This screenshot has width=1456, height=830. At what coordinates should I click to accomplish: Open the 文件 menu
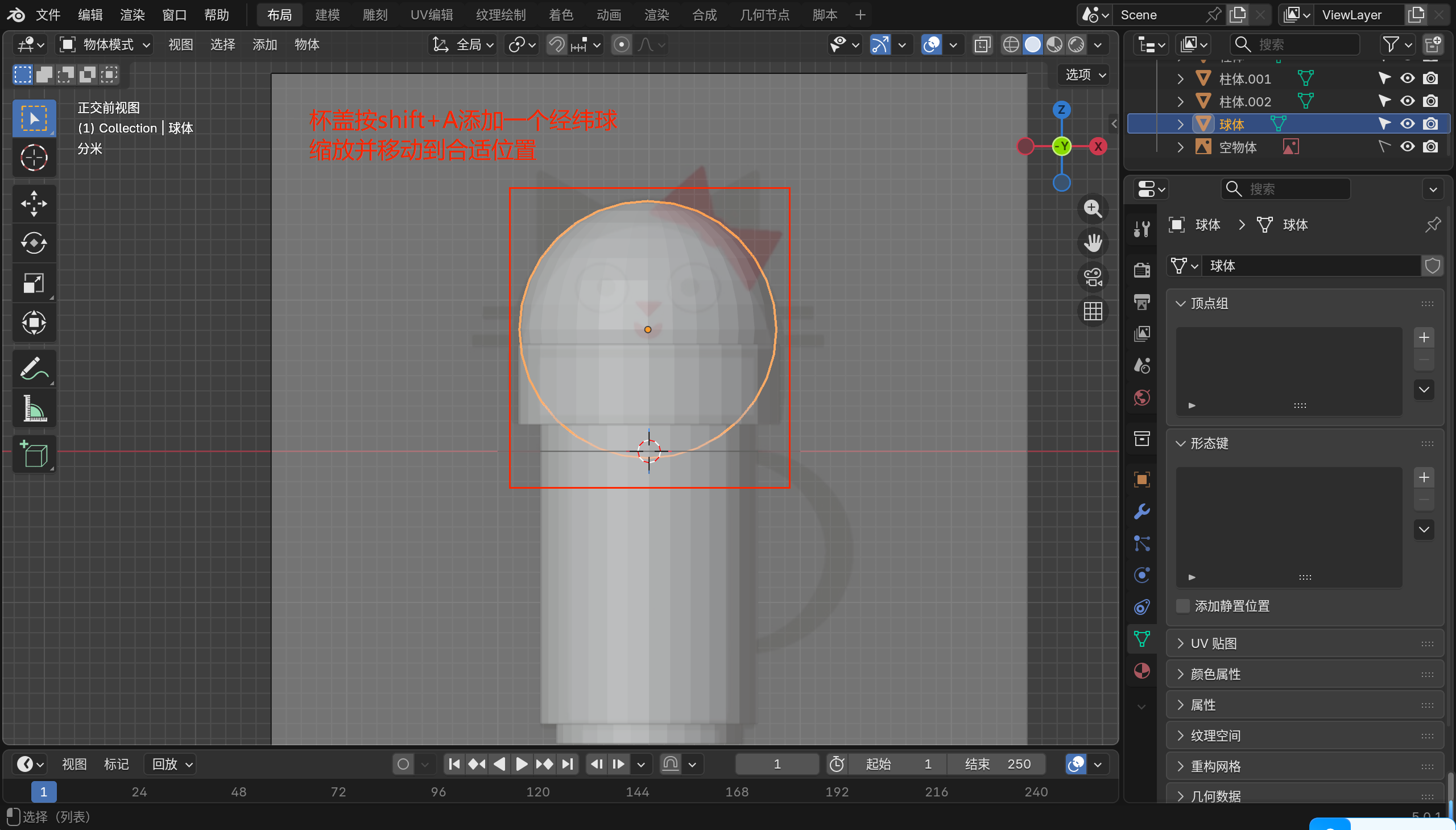click(48, 15)
